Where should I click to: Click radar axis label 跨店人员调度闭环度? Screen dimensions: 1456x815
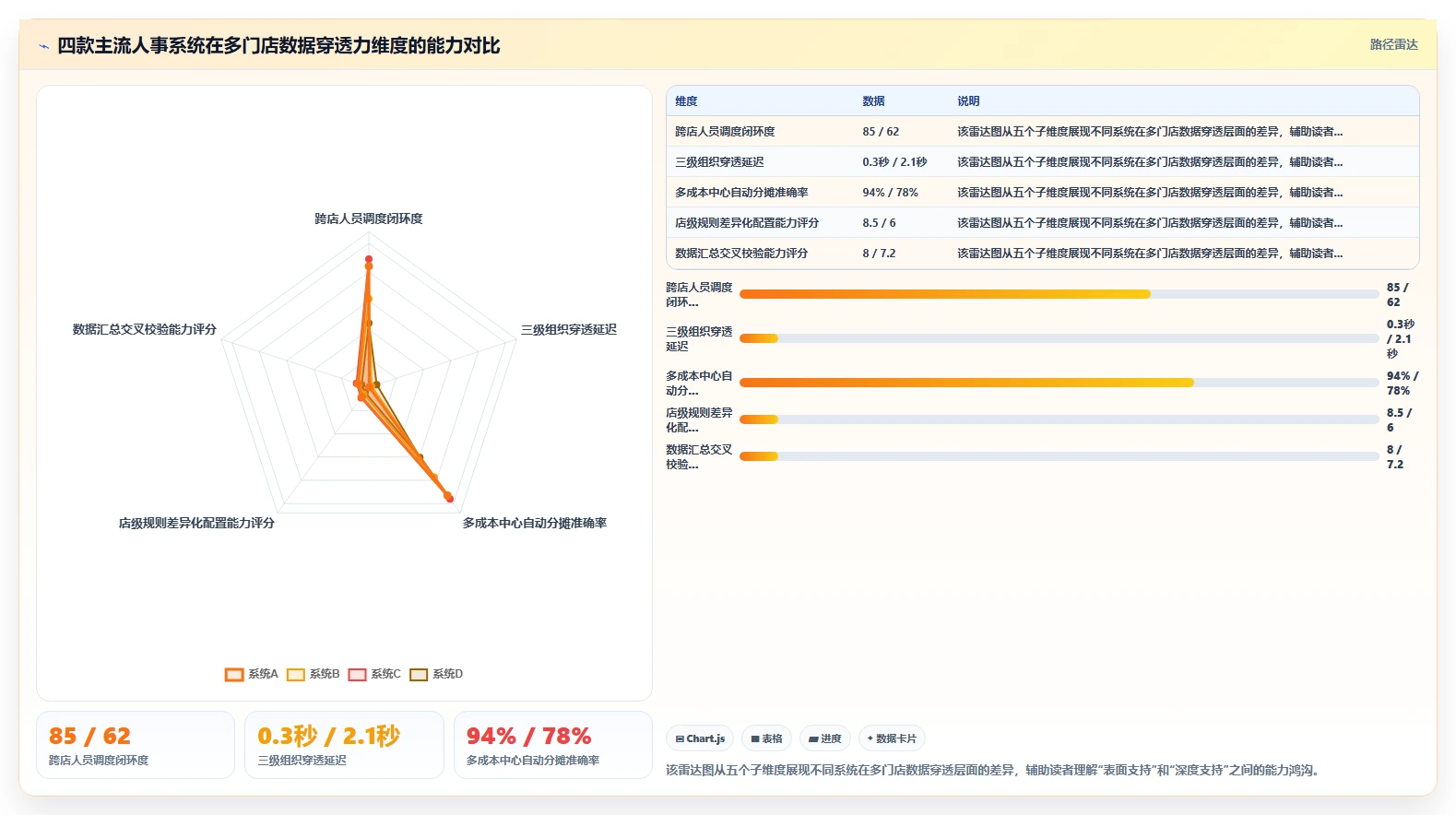pos(369,219)
